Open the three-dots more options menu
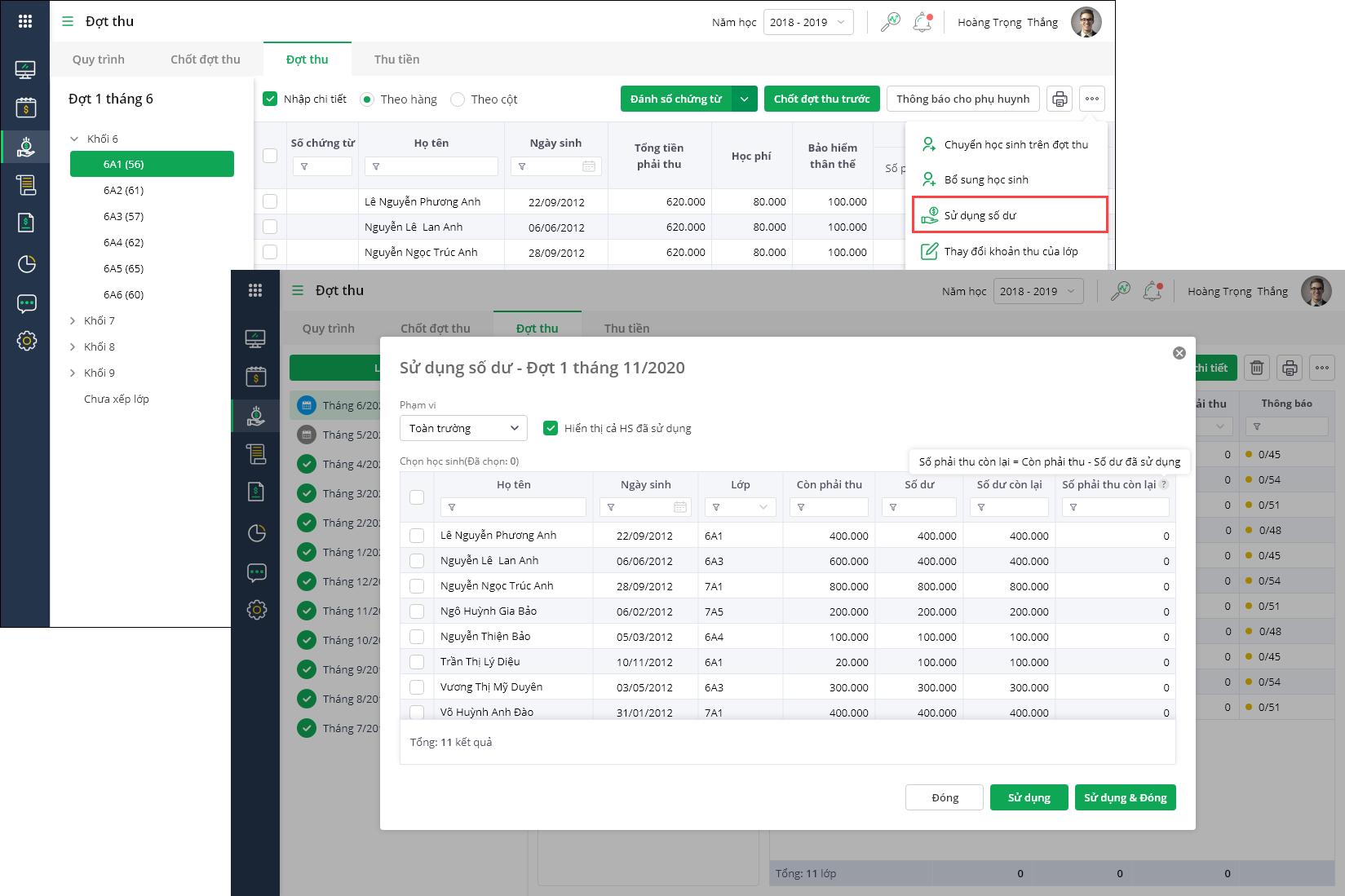This screenshot has height=896, width=1345. coord(1091,99)
